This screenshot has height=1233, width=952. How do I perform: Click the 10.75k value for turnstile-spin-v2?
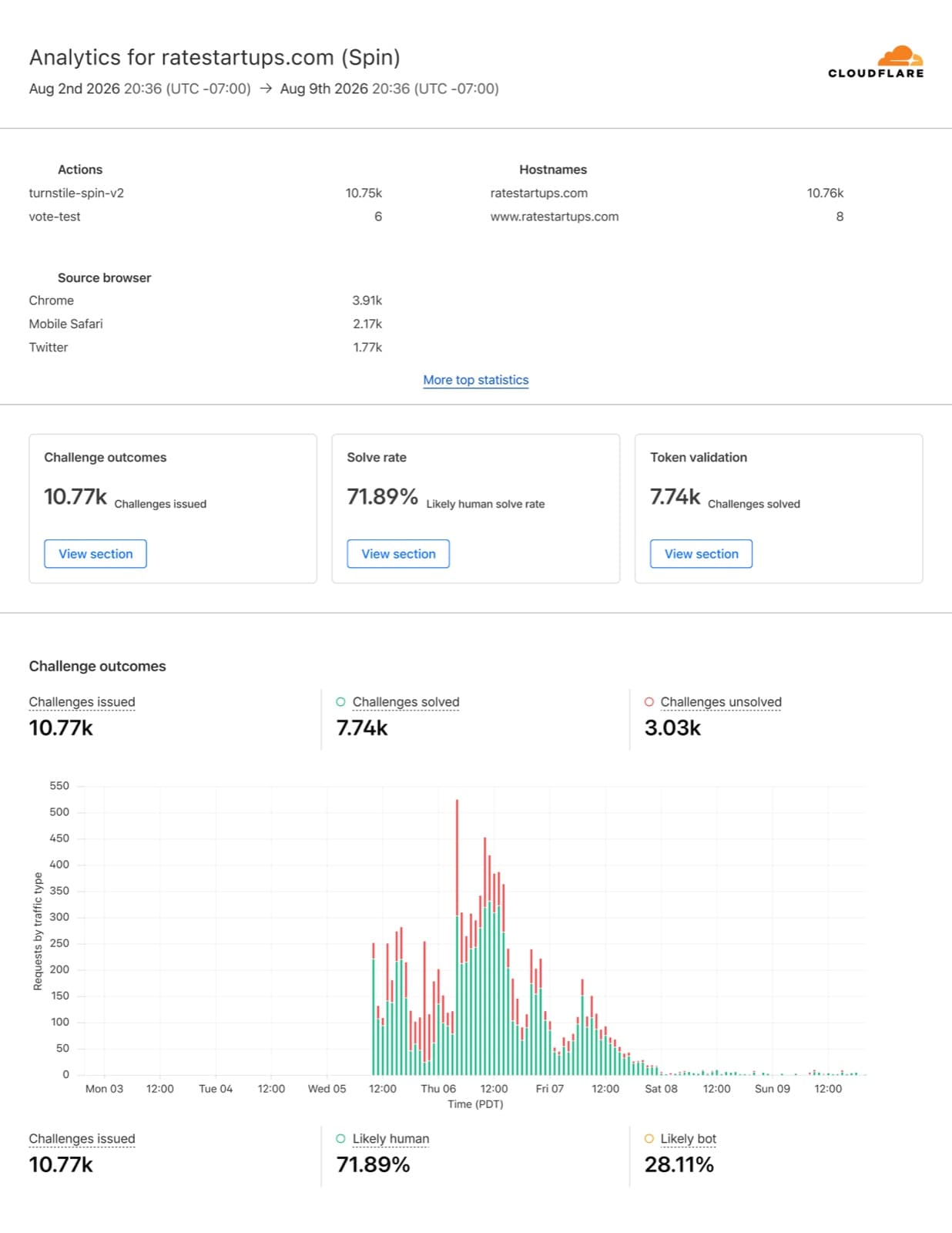pos(364,193)
